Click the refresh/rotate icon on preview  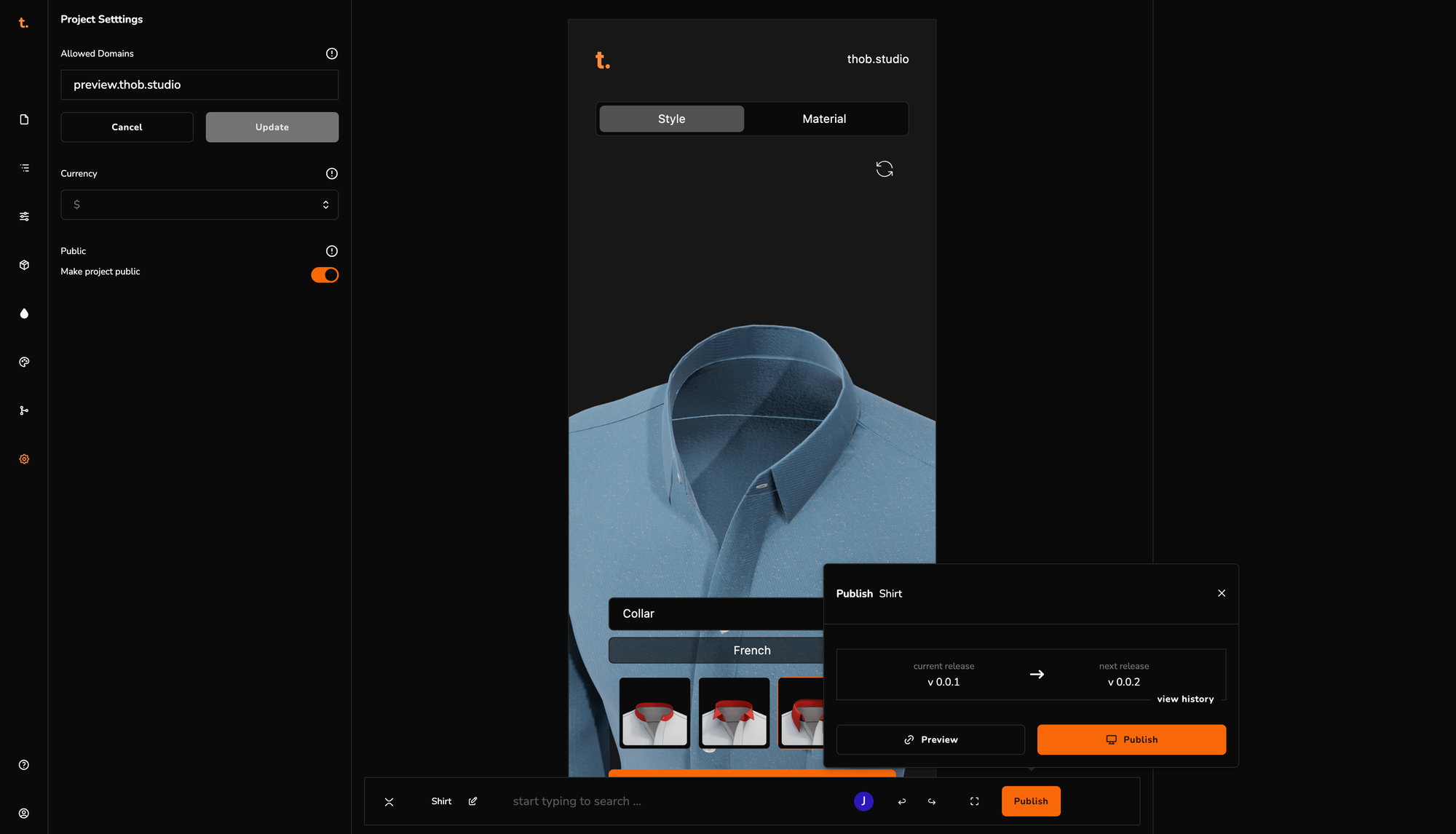(884, 168)
